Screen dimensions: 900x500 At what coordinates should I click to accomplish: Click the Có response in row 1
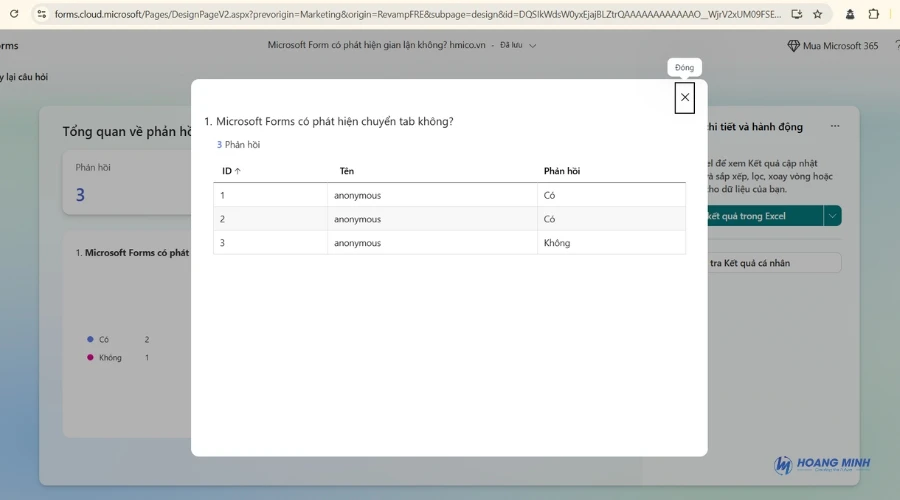tap(549, 195)
